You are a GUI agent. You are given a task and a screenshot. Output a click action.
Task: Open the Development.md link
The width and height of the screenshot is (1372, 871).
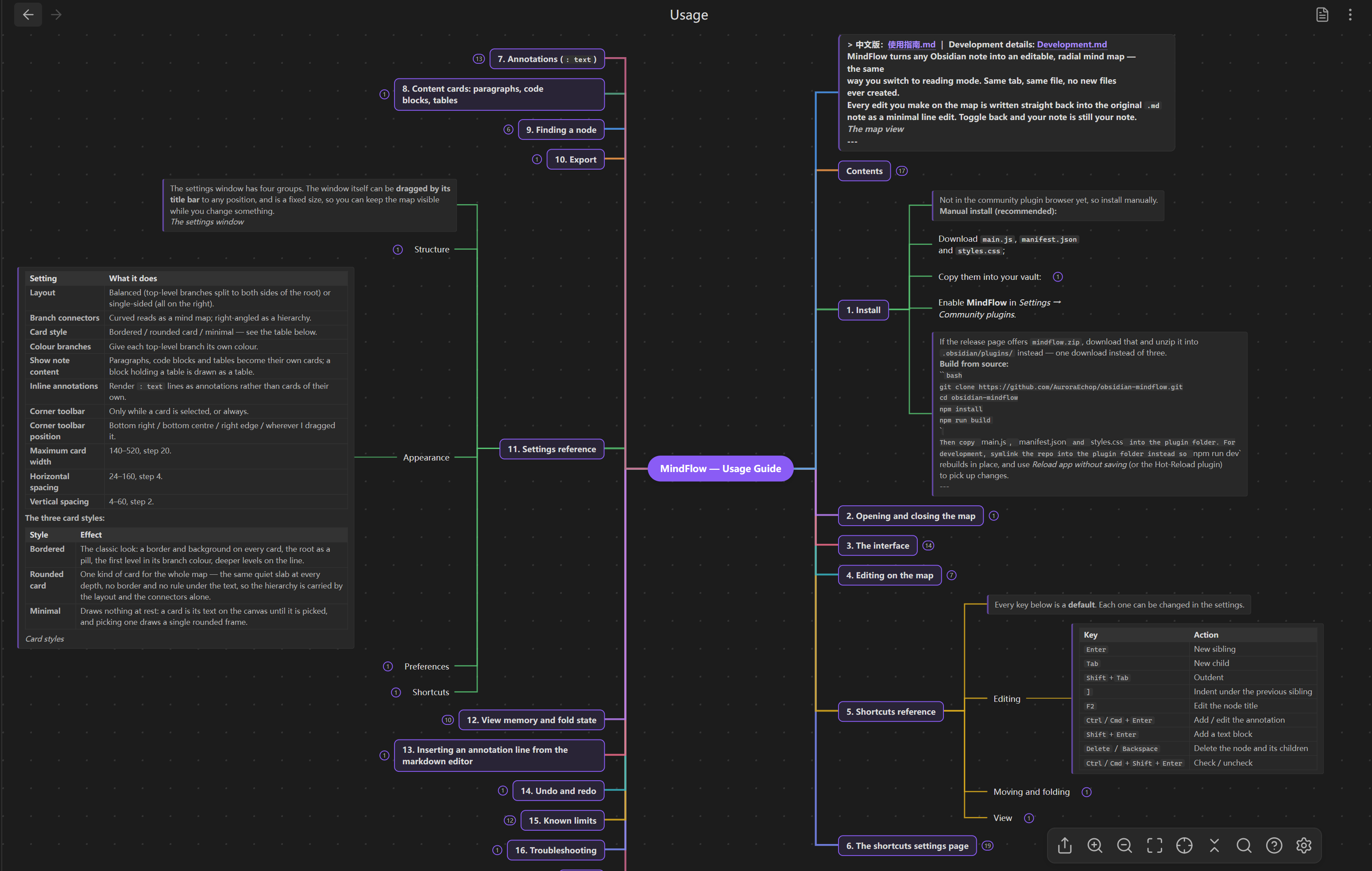point(1072,44)
